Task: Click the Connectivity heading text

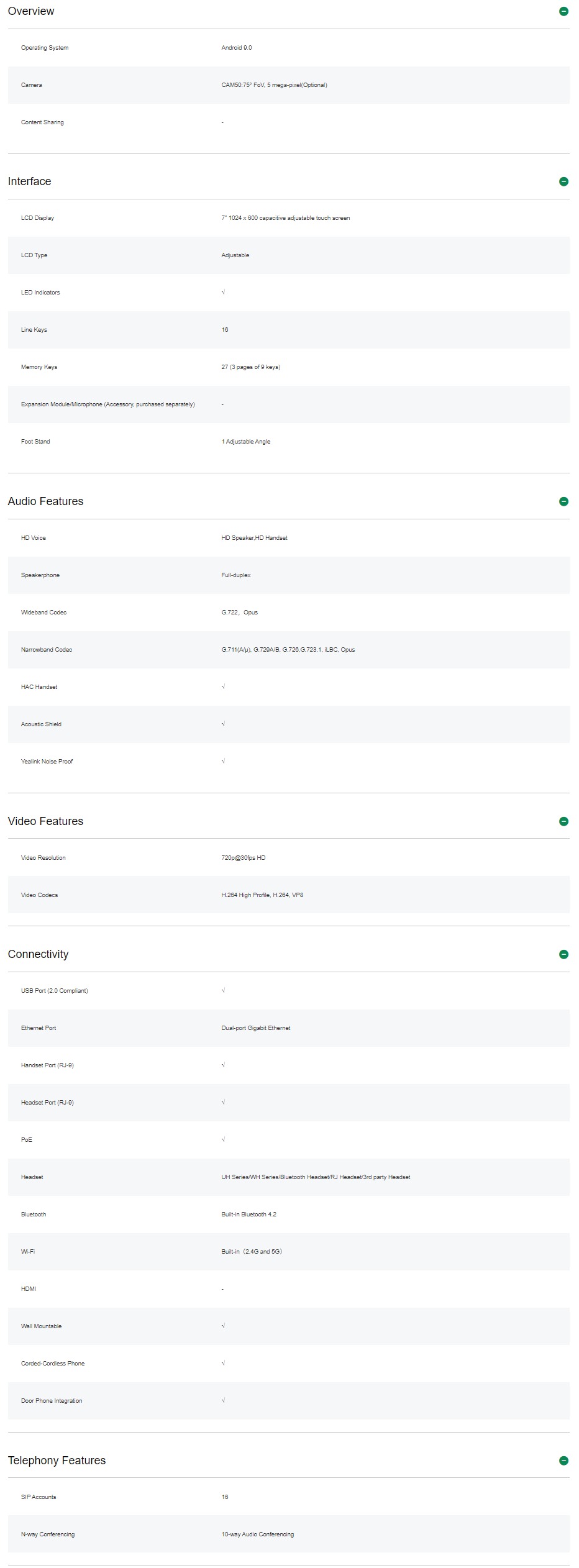Action: [38, 954]
